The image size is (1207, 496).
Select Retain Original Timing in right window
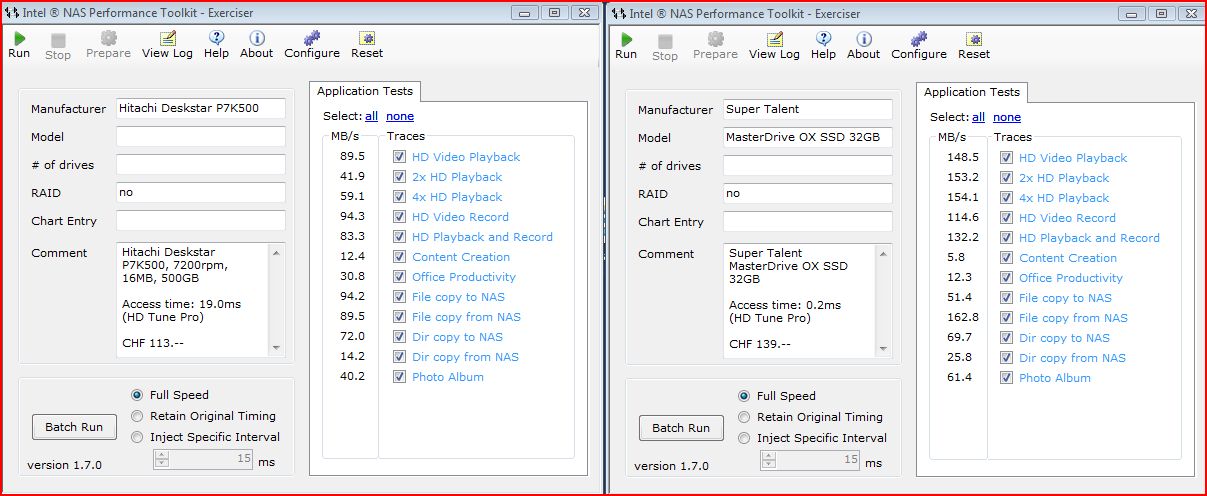(744, 417)
